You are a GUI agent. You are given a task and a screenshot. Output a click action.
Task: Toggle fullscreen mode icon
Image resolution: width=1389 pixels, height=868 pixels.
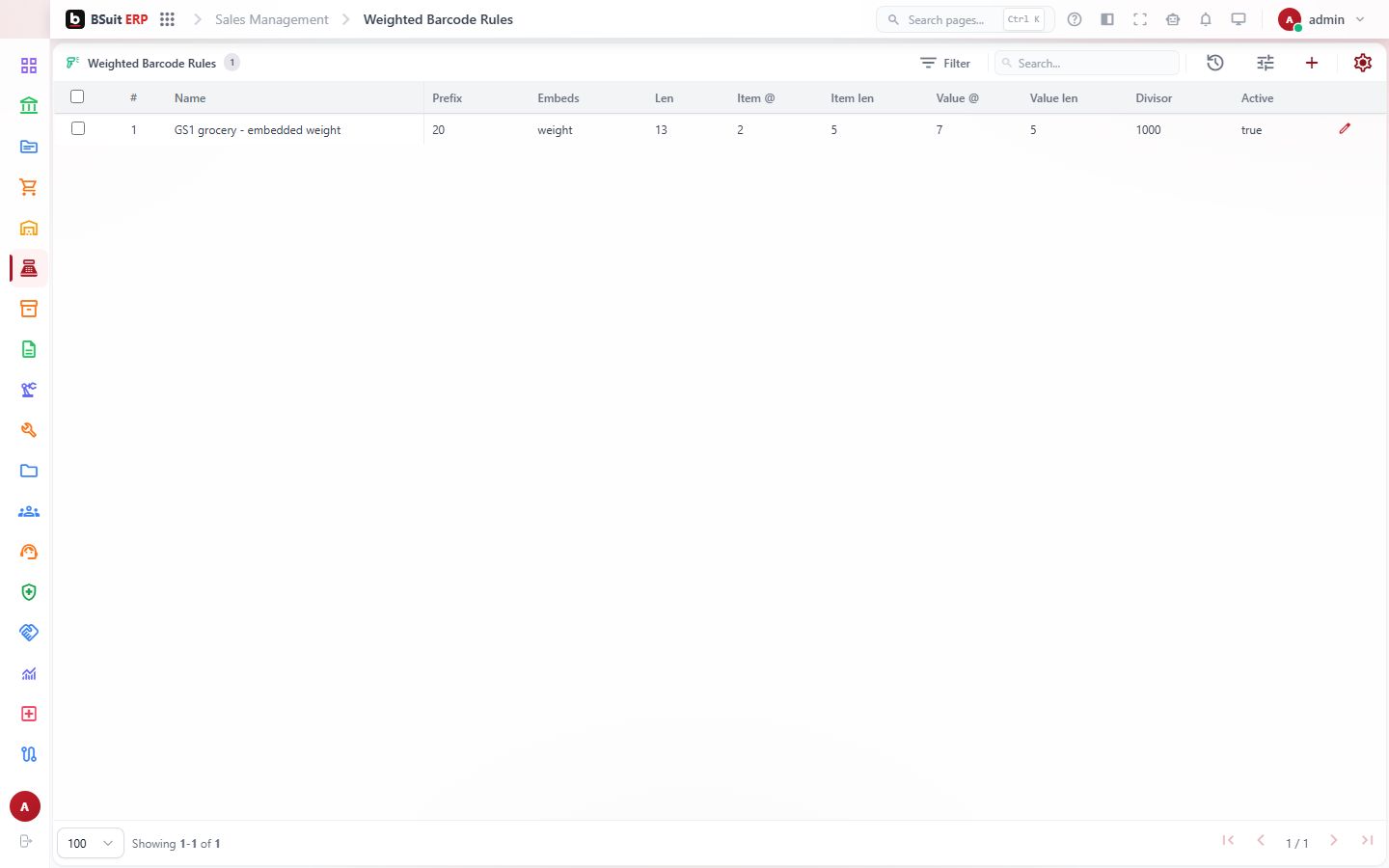[1140, 19]
